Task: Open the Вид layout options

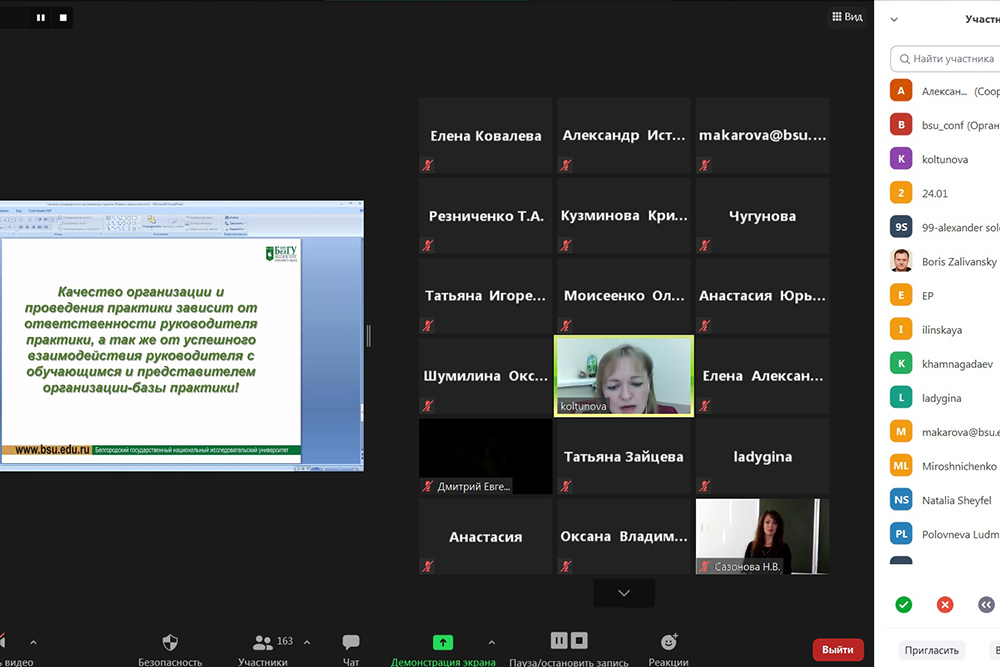Action: click(x=847, y=17)
